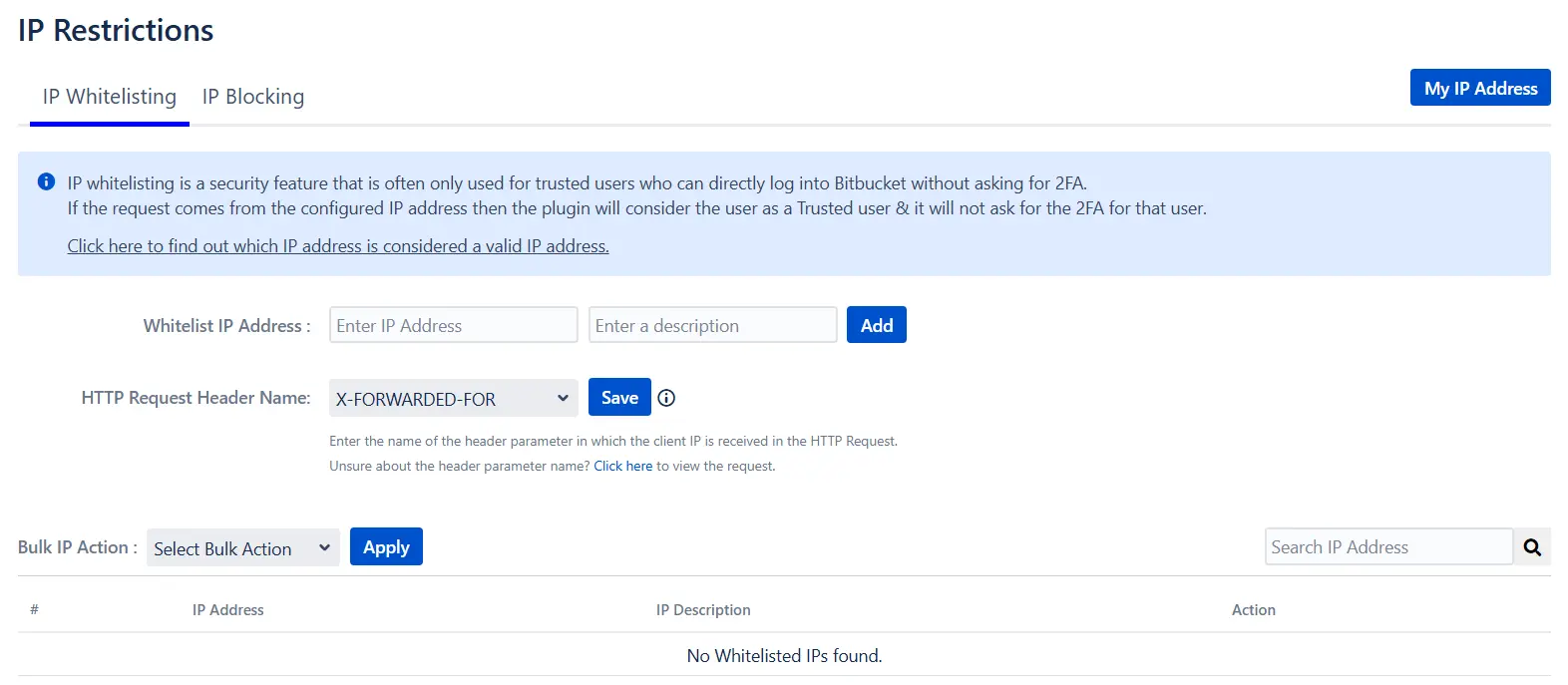Screen dimensions: 1568x685
Task: Click the blue info icon in the notice banner
Action: 44,180
